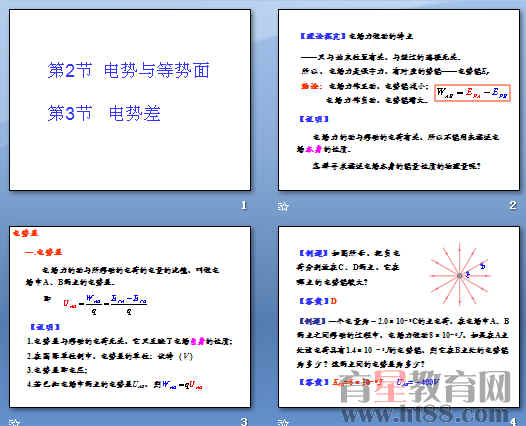Click the red 一.电势差 heading on slide 3

click(x=43, y=252)
